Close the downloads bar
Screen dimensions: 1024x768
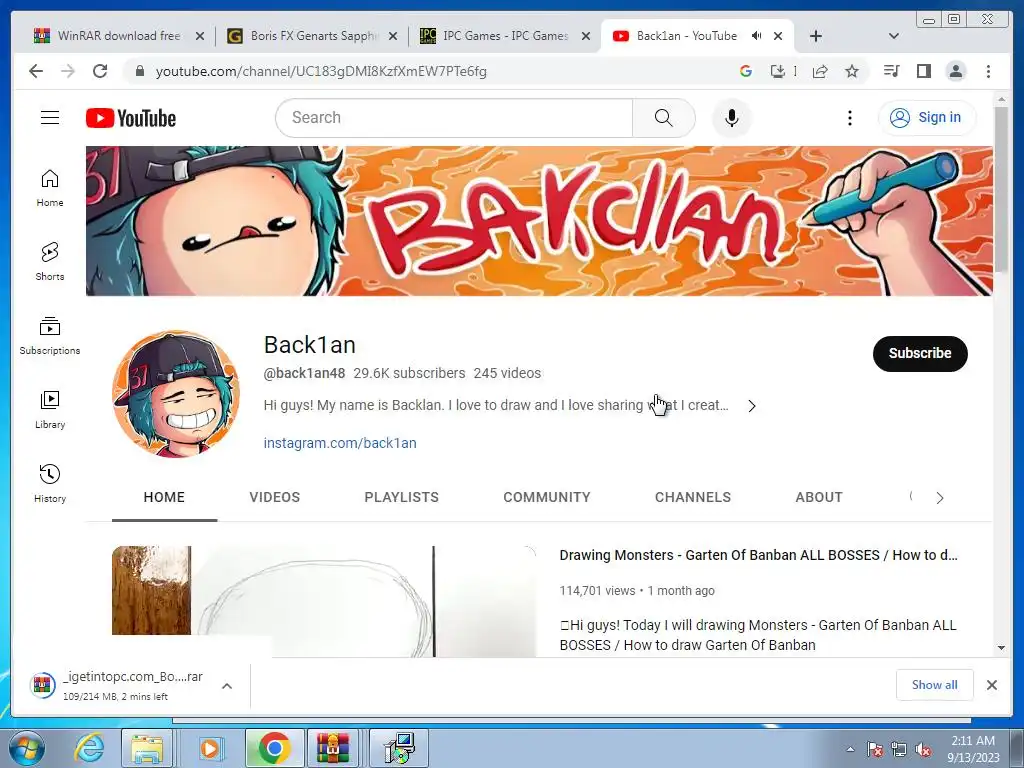[x=991, y=684]
